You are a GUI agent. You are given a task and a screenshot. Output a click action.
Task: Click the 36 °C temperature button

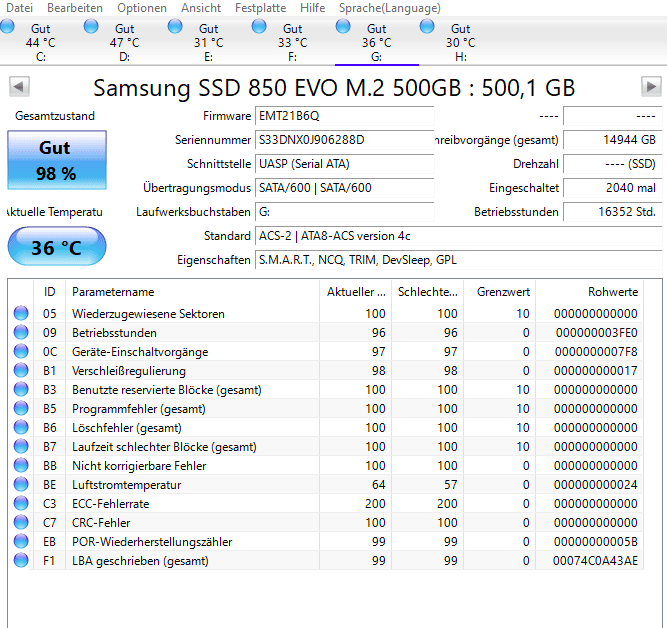pyautogui.click(x=57, y=246)
